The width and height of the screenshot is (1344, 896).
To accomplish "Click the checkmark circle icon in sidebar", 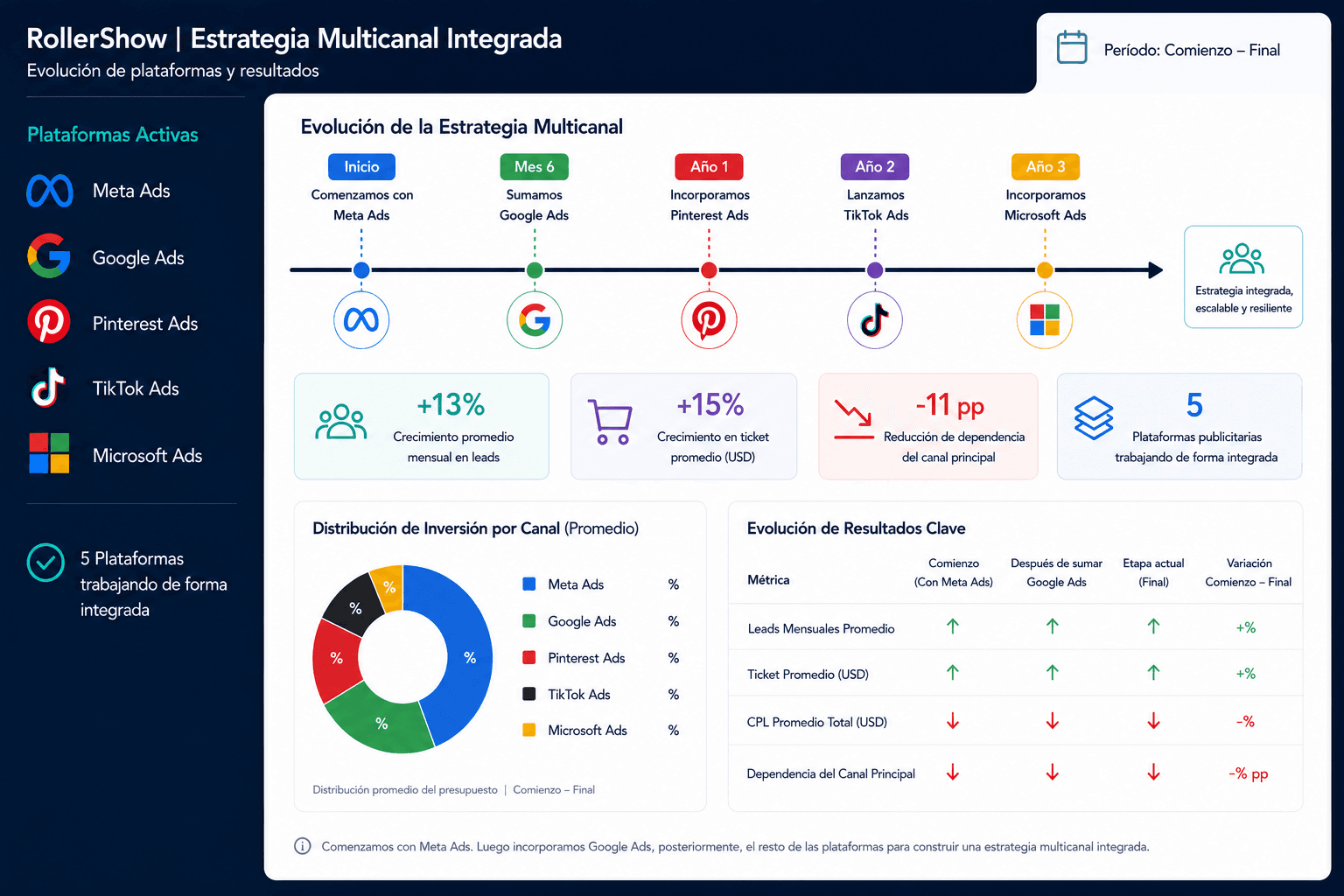I will point(45,563).
